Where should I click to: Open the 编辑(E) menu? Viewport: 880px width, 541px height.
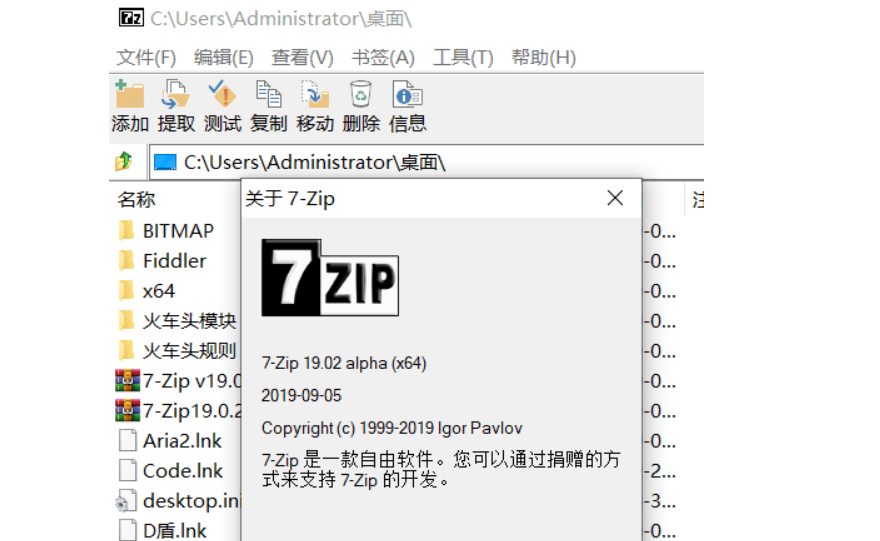[223, 57]
